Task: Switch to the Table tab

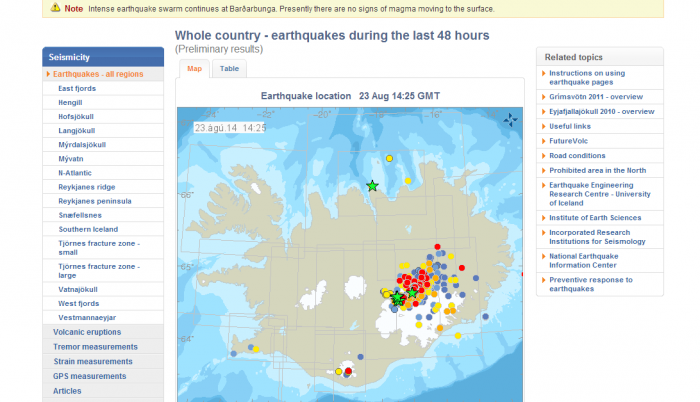Action: 229,69
